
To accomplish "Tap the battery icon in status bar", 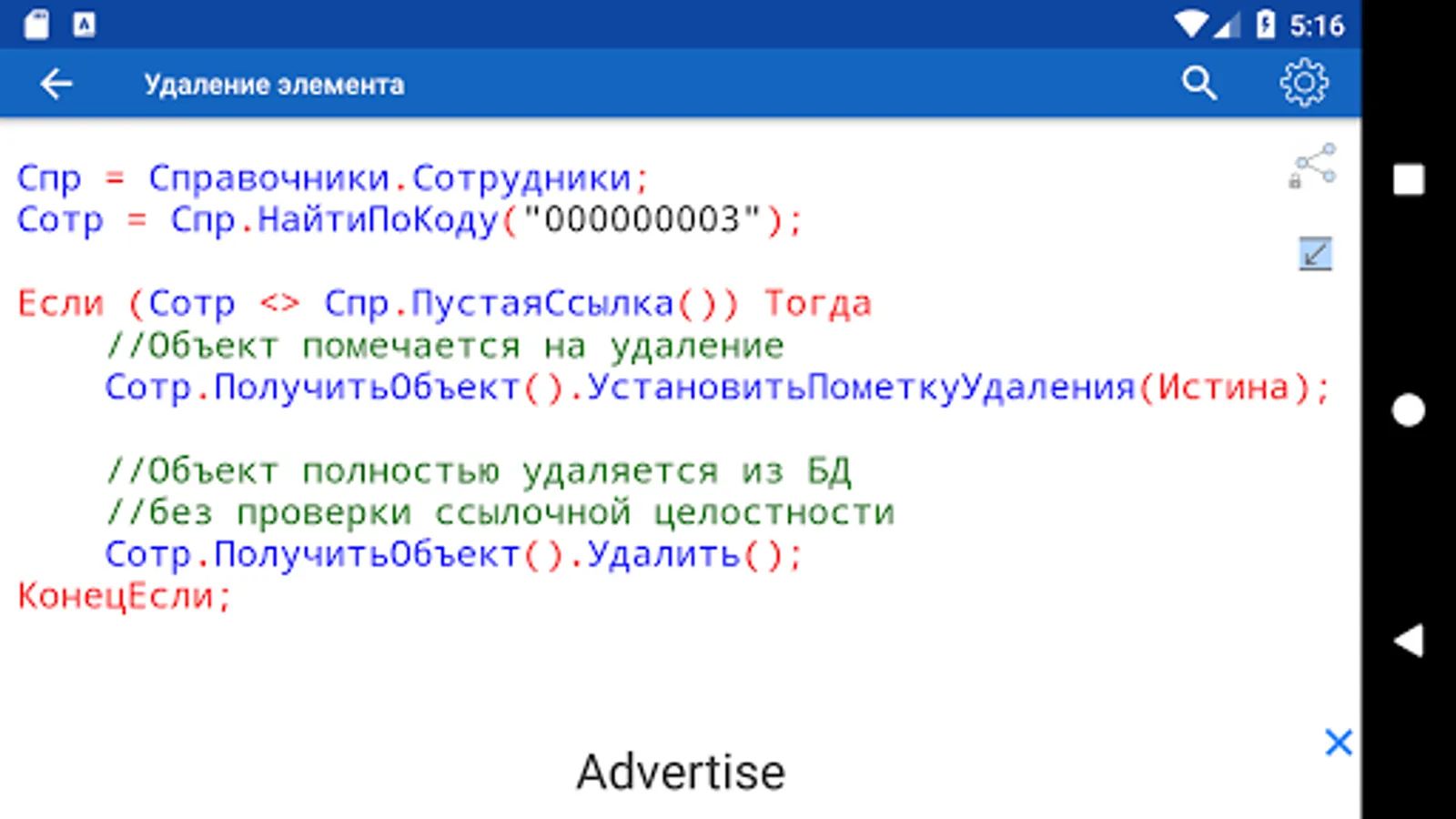I will coord(1265,25).
